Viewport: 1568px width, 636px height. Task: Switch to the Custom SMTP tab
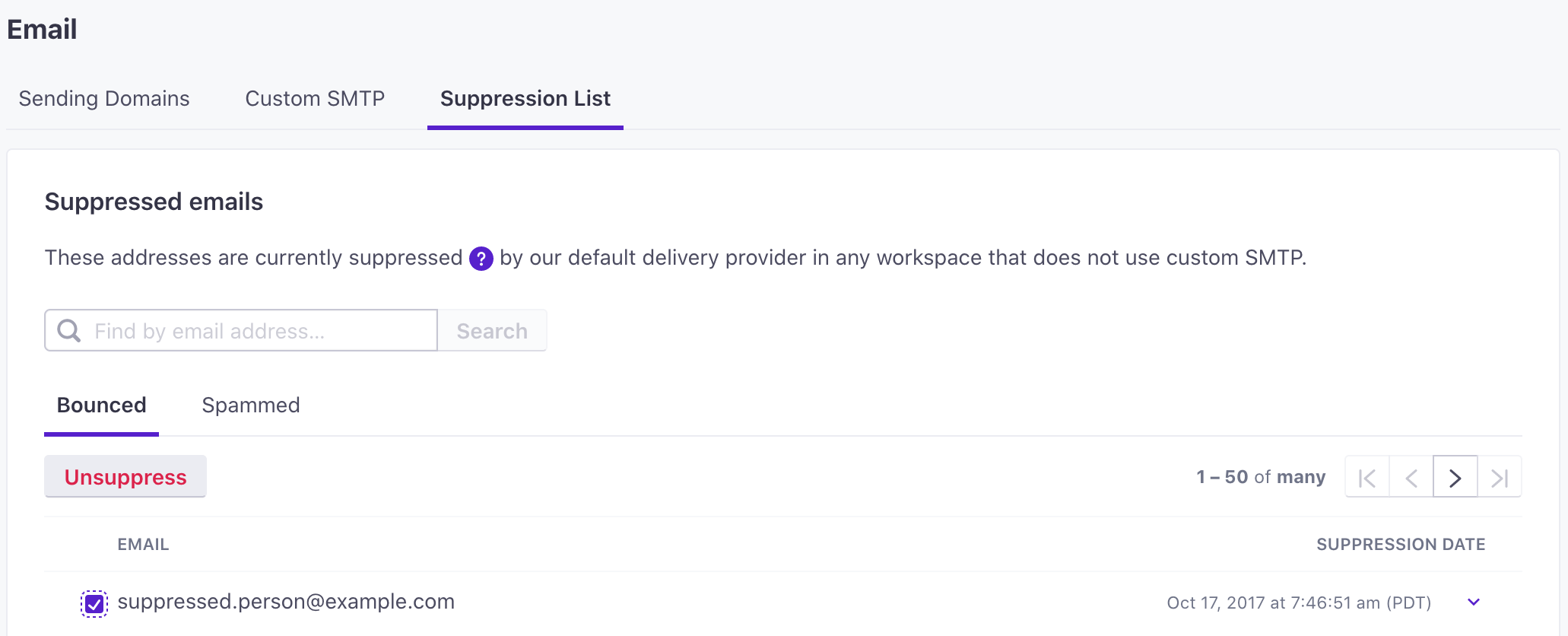click(x=315, y=99)
